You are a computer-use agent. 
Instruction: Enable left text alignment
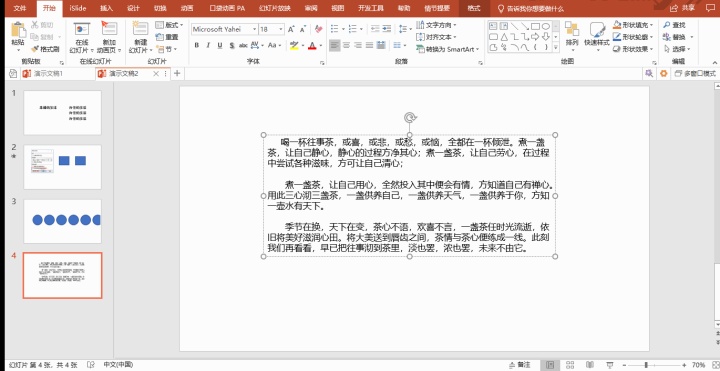pos(335,45)
